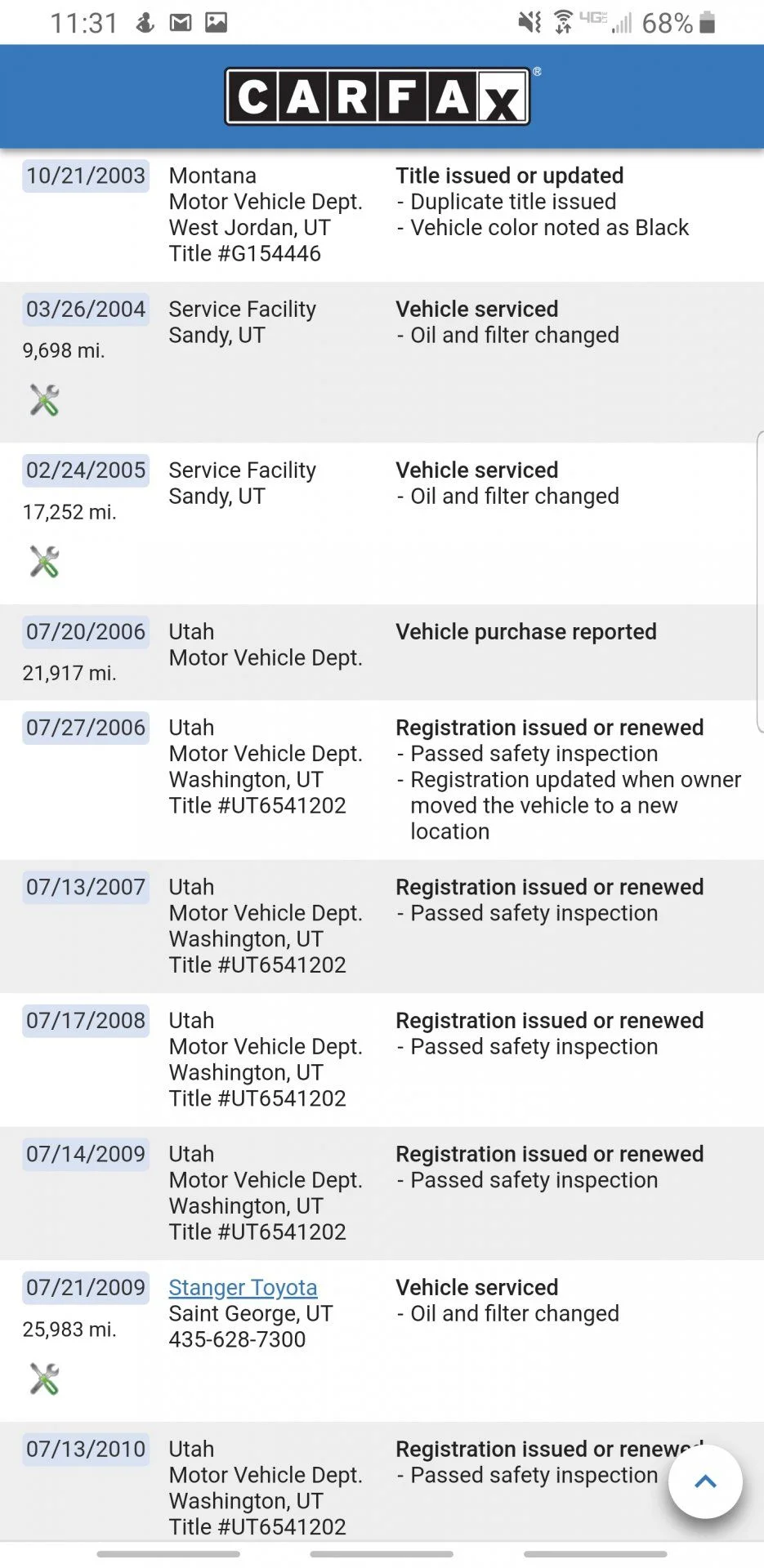Screen dimensions: 764x1568
Task: Tap the Wi-Fi signal icon
Action: (564, 22)
